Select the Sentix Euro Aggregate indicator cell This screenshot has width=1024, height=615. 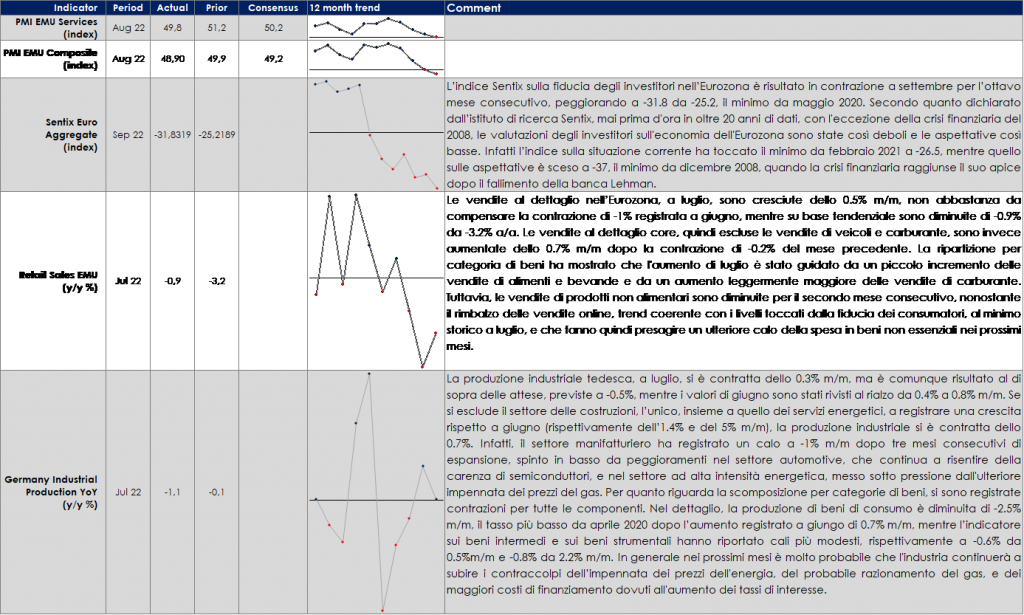tap(62, 133)
